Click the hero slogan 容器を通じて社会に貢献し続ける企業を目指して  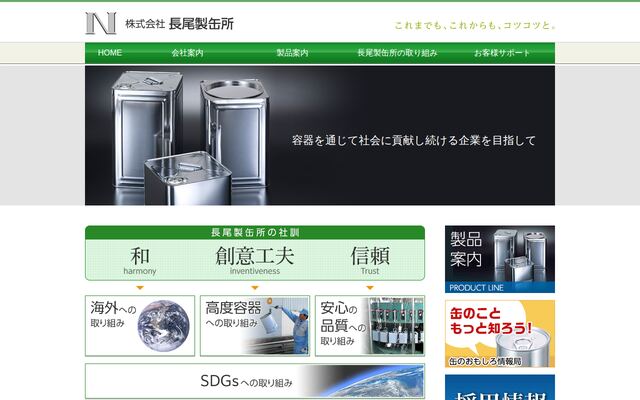click(413, 140)
